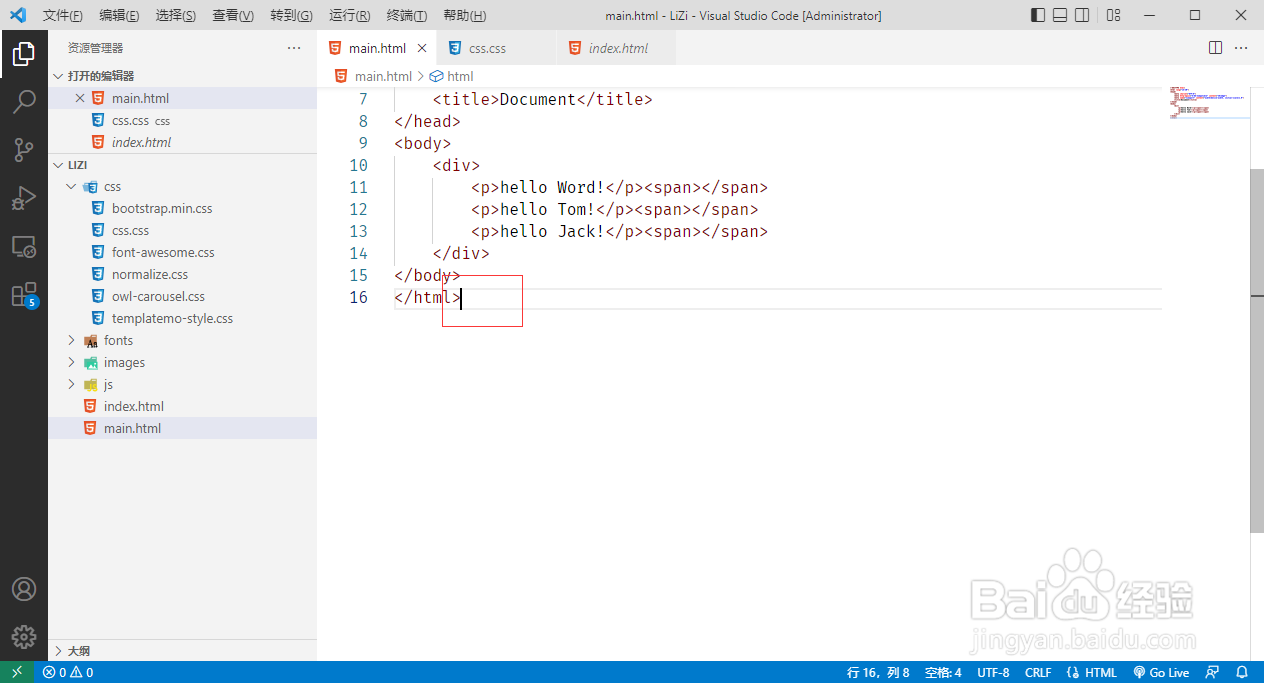Change cursor position 行 16, 列 8
Screen dimensions: 1264x683
click(x=878, y=672)
